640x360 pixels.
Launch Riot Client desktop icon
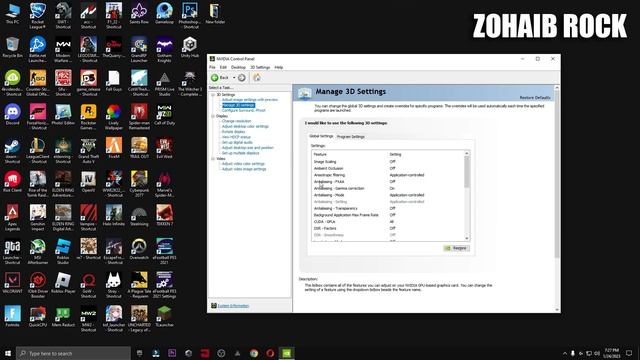(12, 182)
